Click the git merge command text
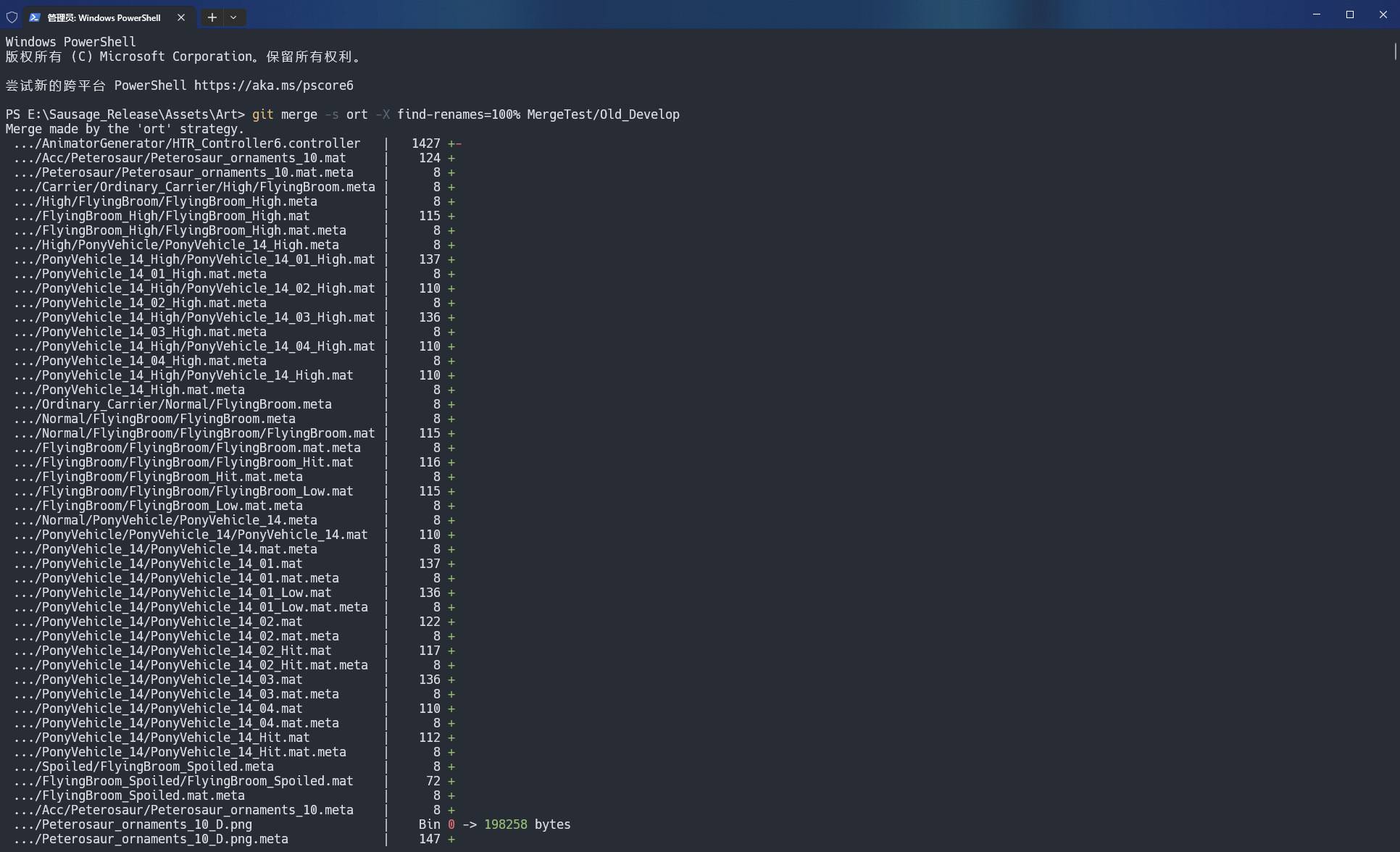 pyautogui.click(x=284, y=114)
